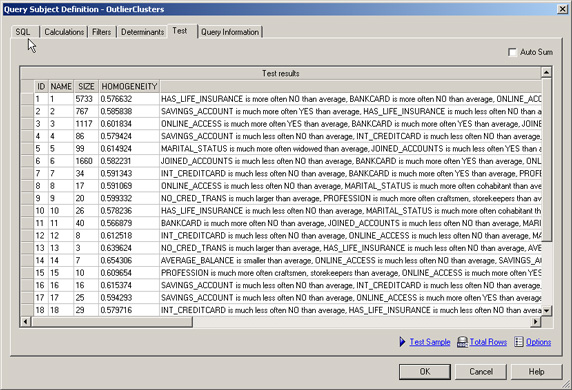Screen dimensions: 572x390
Task: Switch to the SQL tab
Action: pos(23,32)
